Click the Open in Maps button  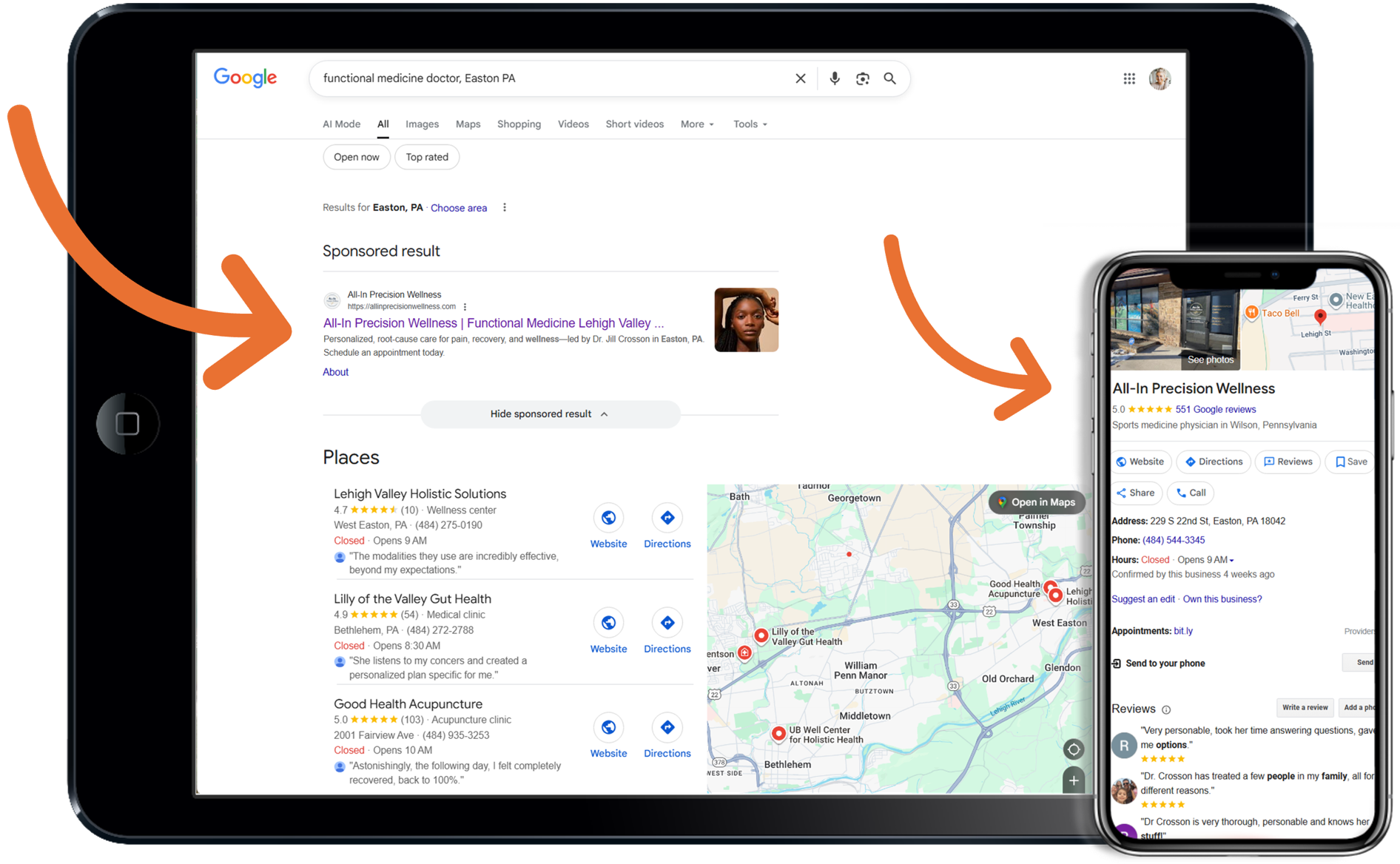click(1036, 502)
